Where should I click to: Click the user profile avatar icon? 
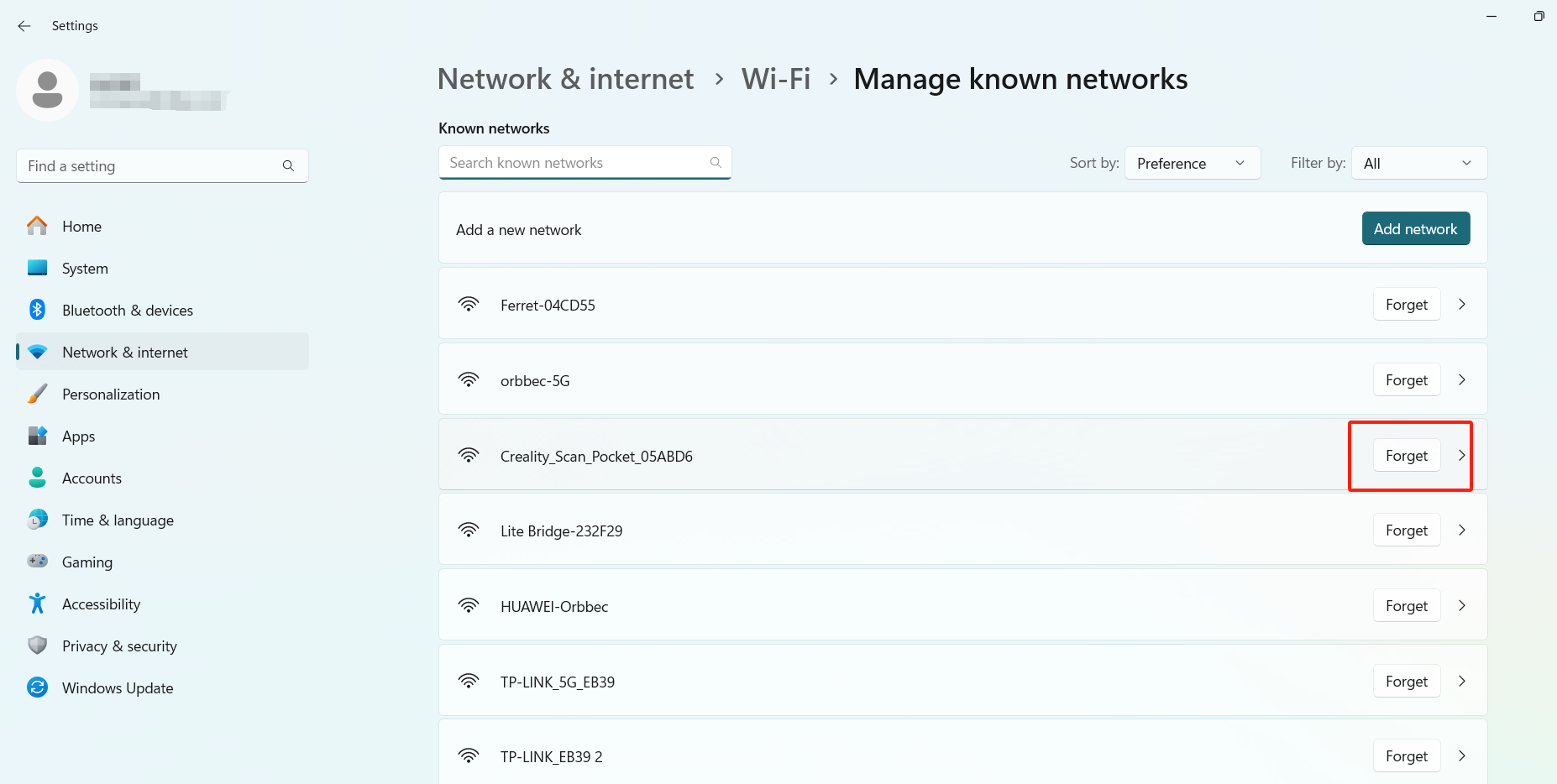47,90
